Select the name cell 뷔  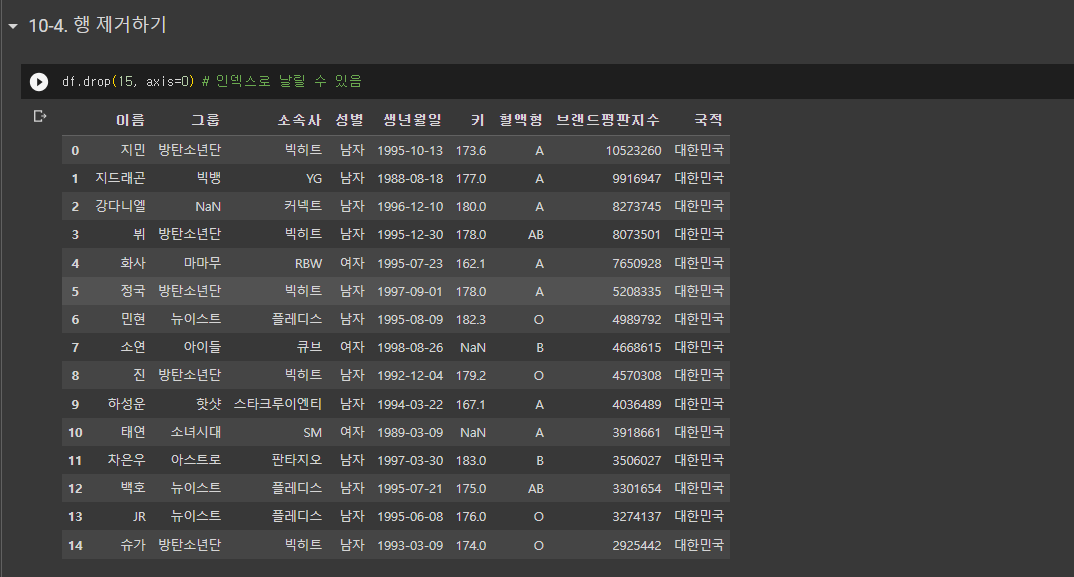pyautogui.click(x=139, y=234)
